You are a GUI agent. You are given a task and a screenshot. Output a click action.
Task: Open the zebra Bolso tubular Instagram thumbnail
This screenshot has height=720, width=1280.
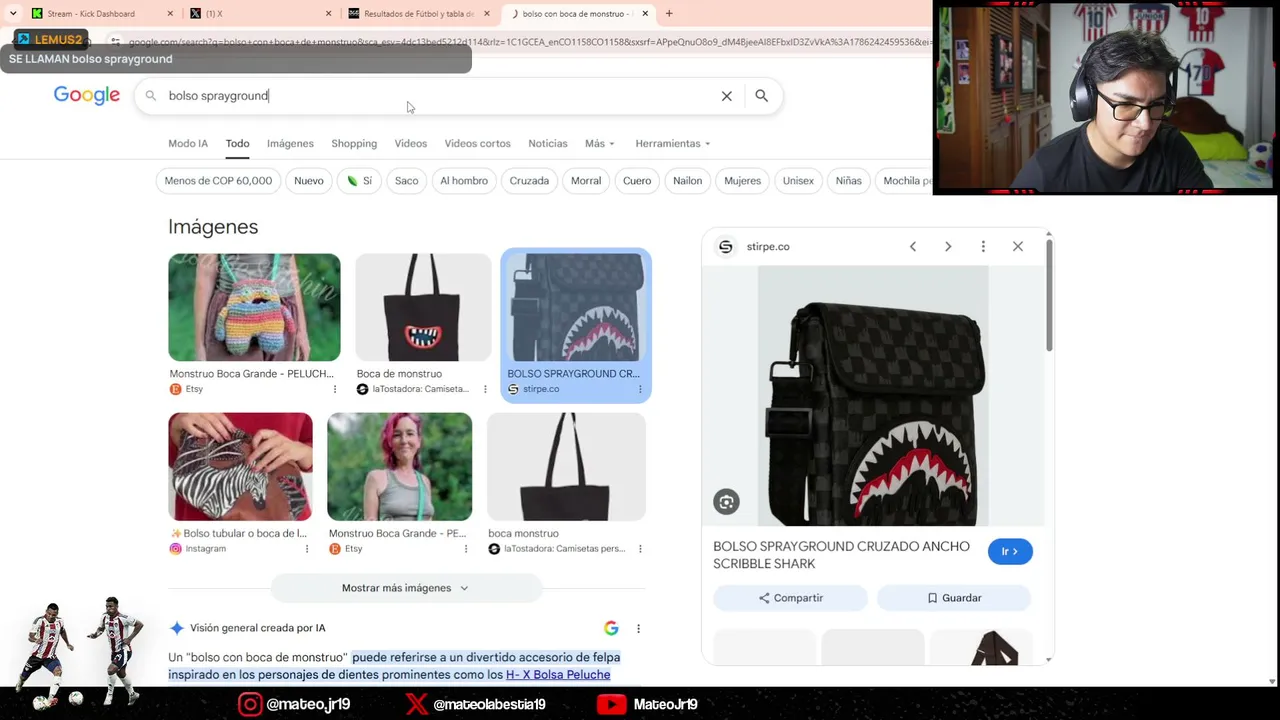pos(240,467)
